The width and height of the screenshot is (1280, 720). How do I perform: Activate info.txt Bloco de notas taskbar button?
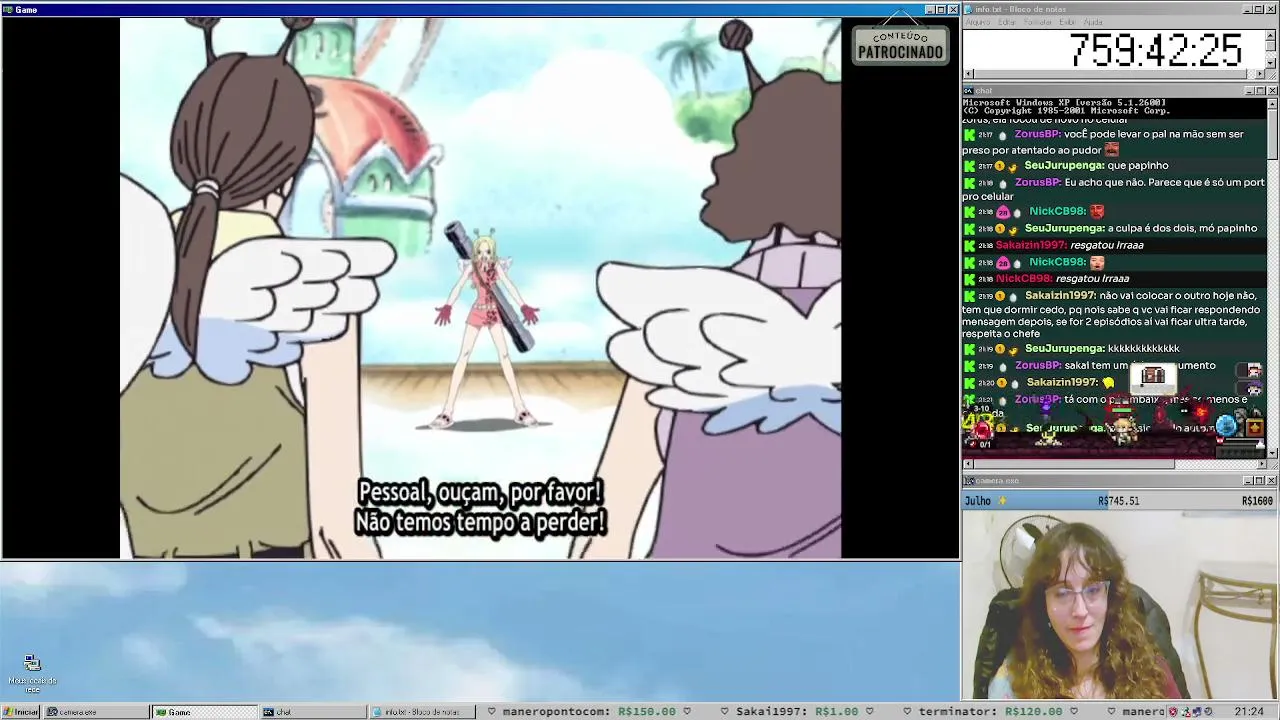coord(421,712)
